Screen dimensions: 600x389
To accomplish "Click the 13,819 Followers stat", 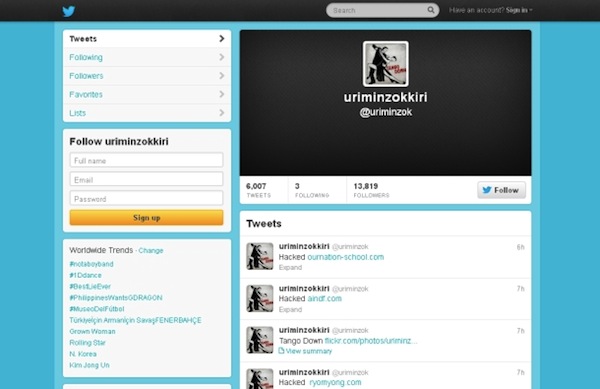I will pyautogui.click(x=371, y=190).
